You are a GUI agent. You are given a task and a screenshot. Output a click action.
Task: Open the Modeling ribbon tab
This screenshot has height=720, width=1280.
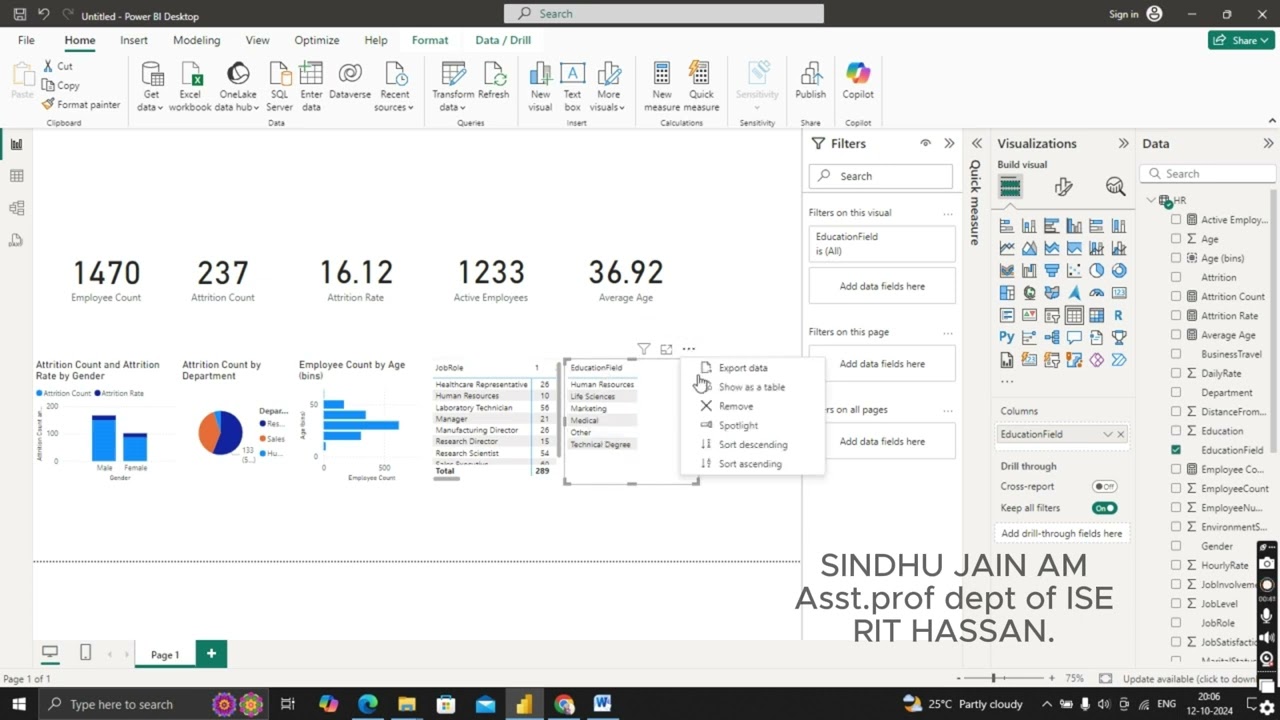tap(196, 40)
